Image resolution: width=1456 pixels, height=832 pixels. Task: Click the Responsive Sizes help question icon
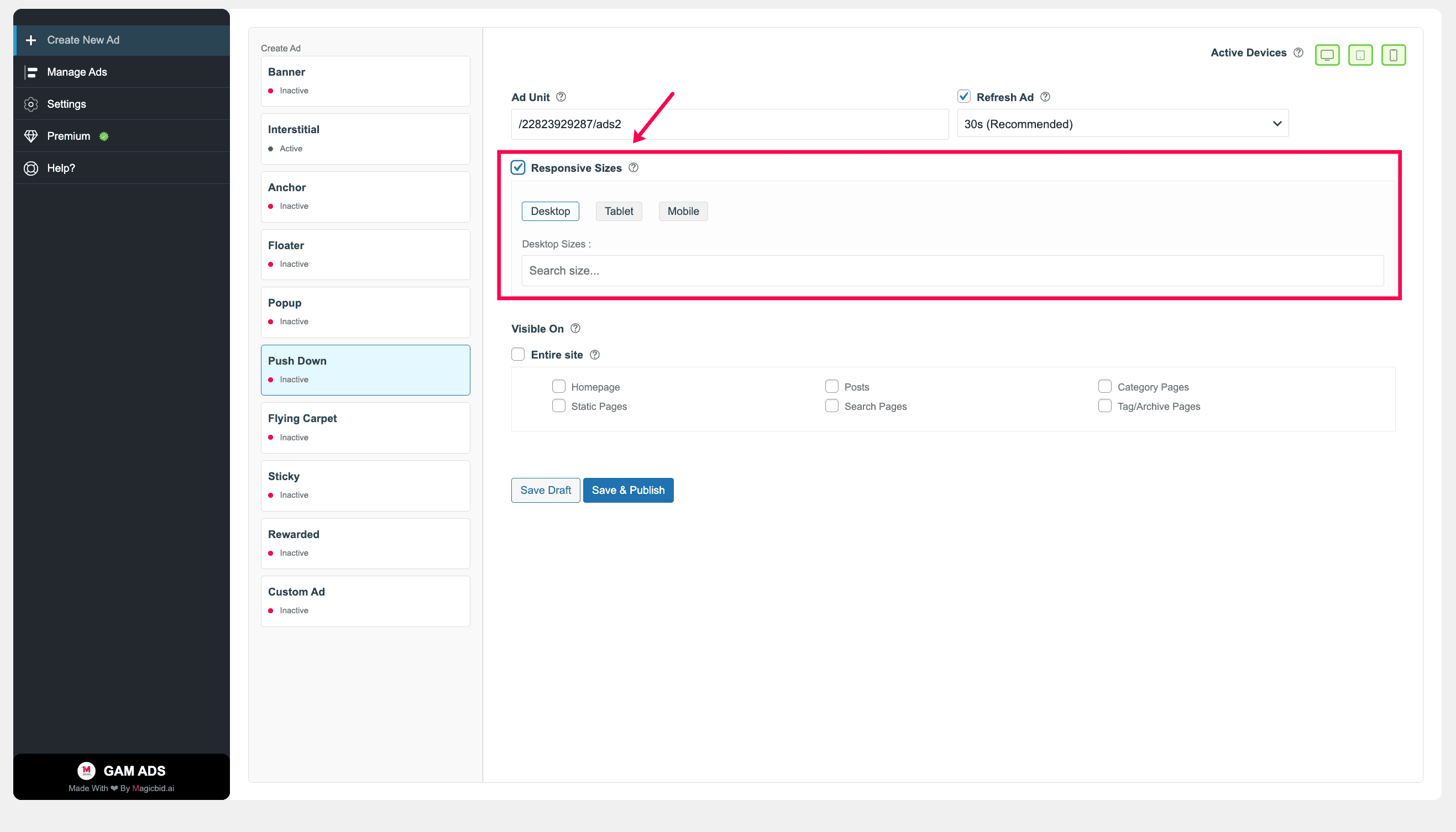pos(633,168)
